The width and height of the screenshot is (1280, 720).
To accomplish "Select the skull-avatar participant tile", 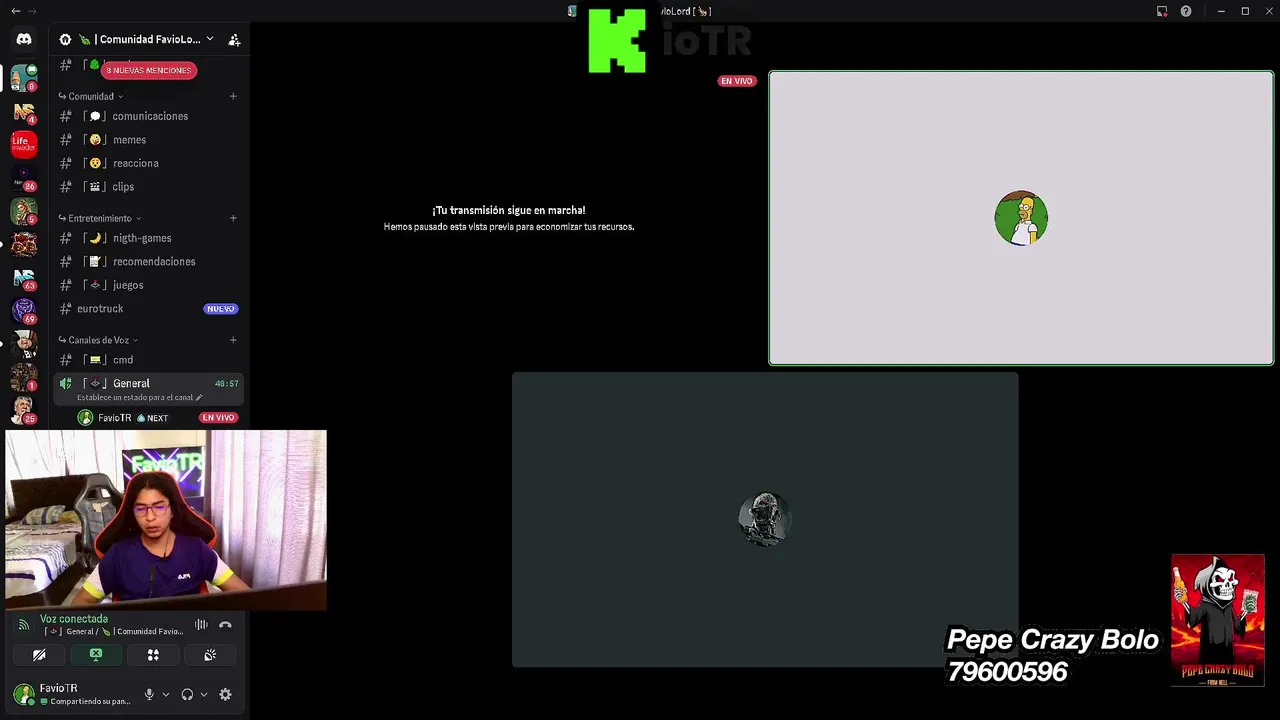I will click(765, 520).
